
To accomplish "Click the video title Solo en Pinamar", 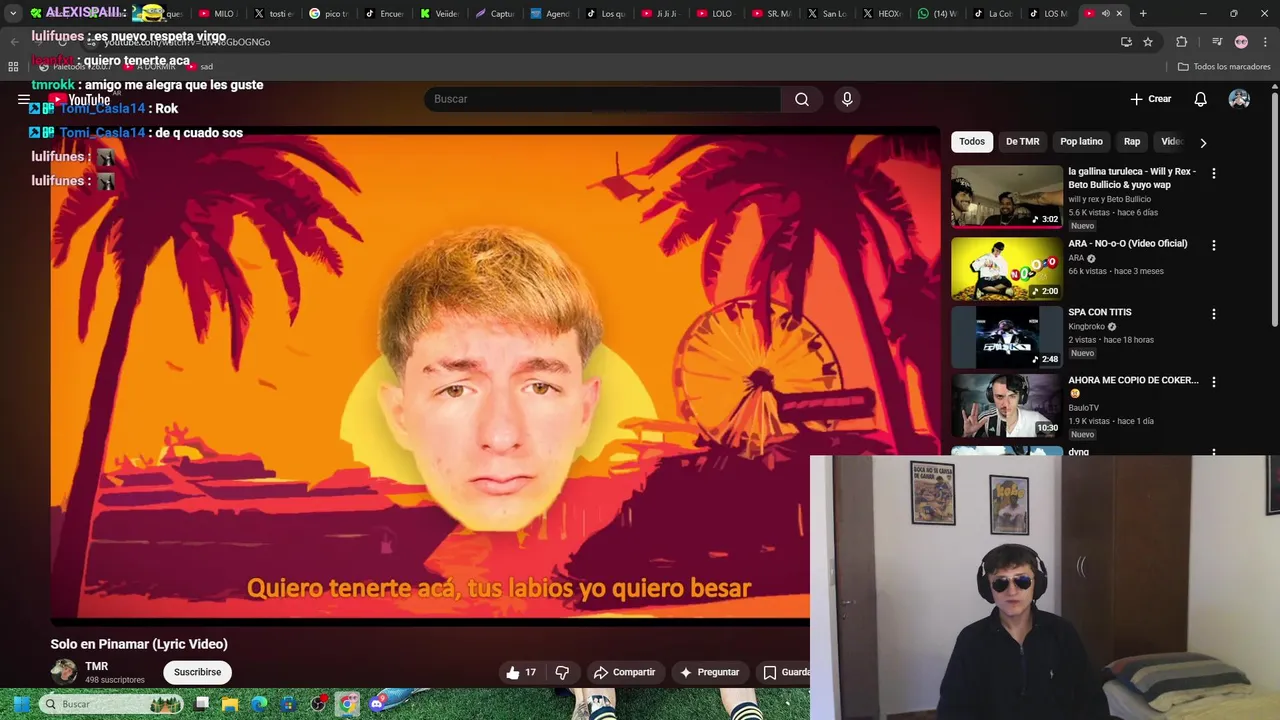I will [x=139, y=644].
